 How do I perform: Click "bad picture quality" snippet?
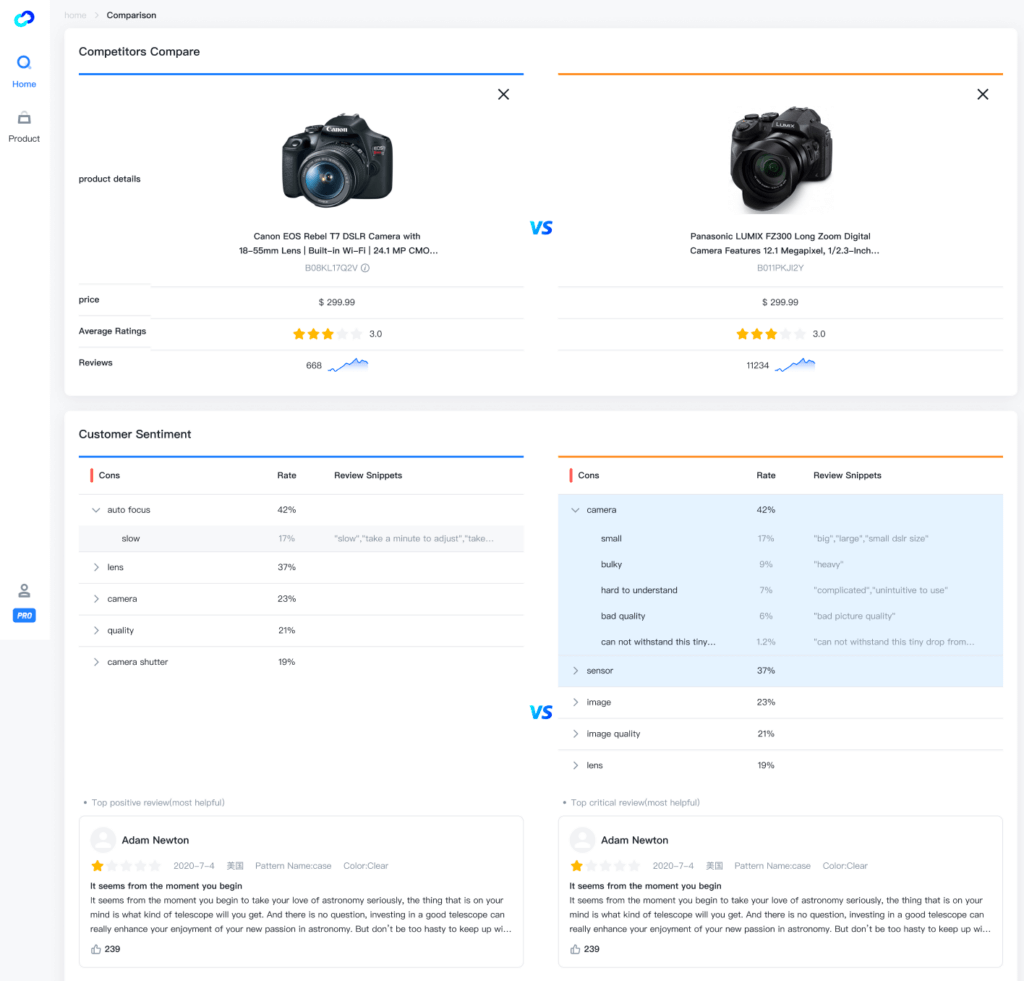point(854,616)
